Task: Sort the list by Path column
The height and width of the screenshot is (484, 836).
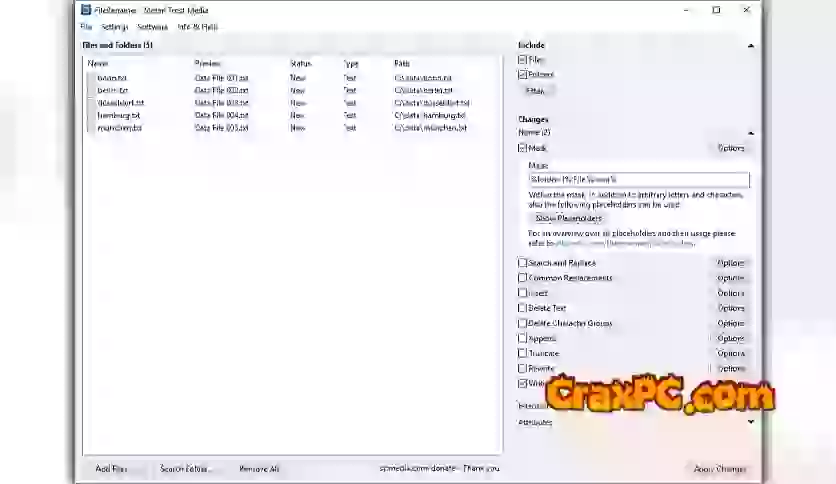Action: point(402,63)
